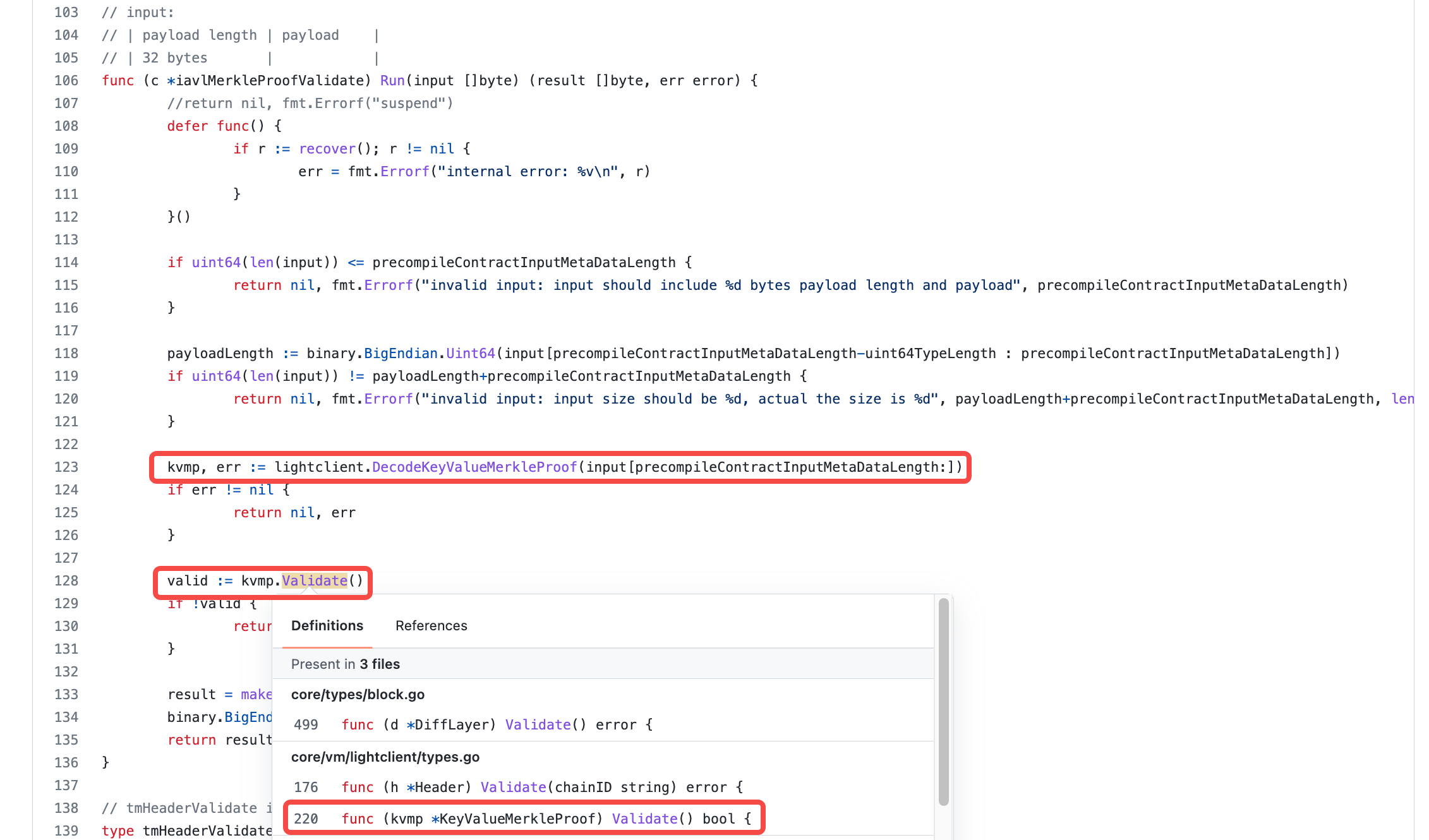Click the Run method name
This screenshot has width=1429, height=840.
392,80
